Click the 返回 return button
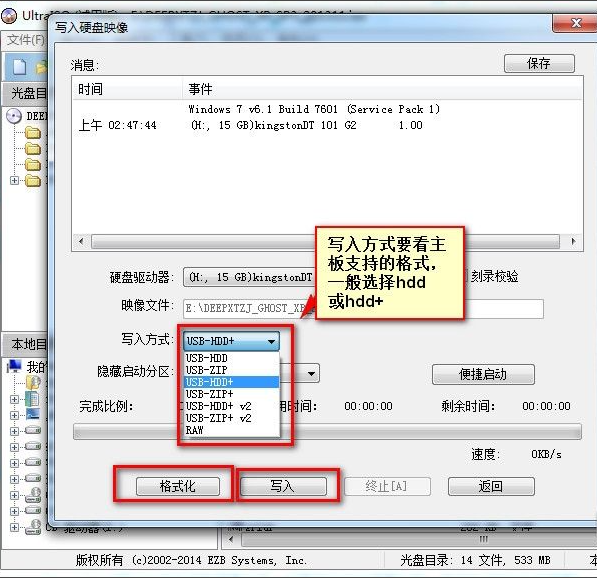This screenshot has width=597, height=578. pyautogui.click(x=491, y=486)
